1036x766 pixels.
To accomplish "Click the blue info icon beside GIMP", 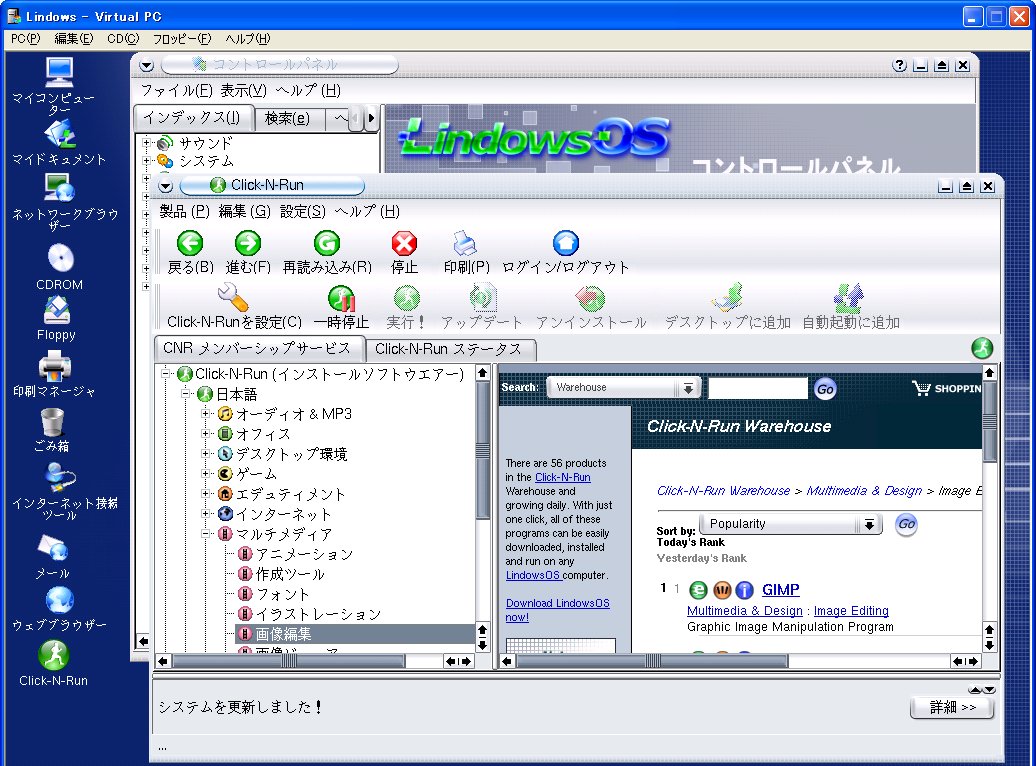I will [x=745, y=590].
